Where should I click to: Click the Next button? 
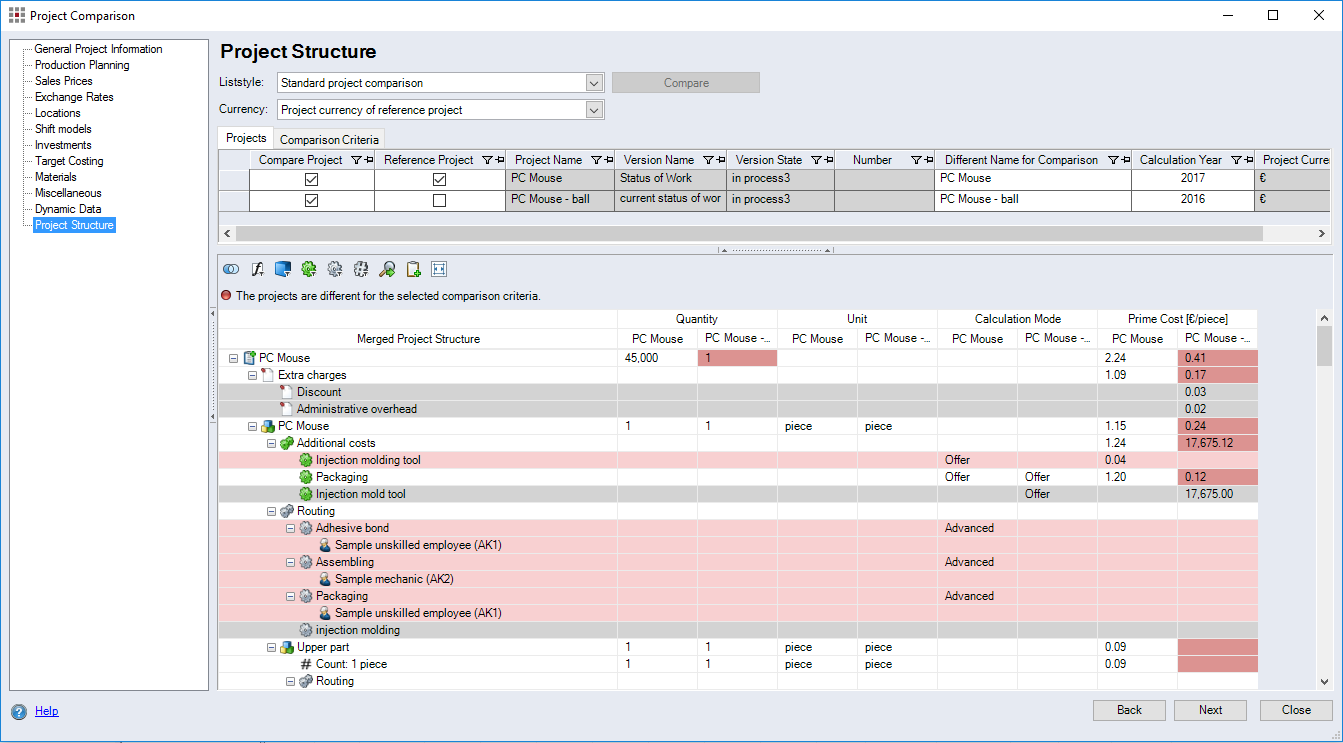click(1210, 710)
